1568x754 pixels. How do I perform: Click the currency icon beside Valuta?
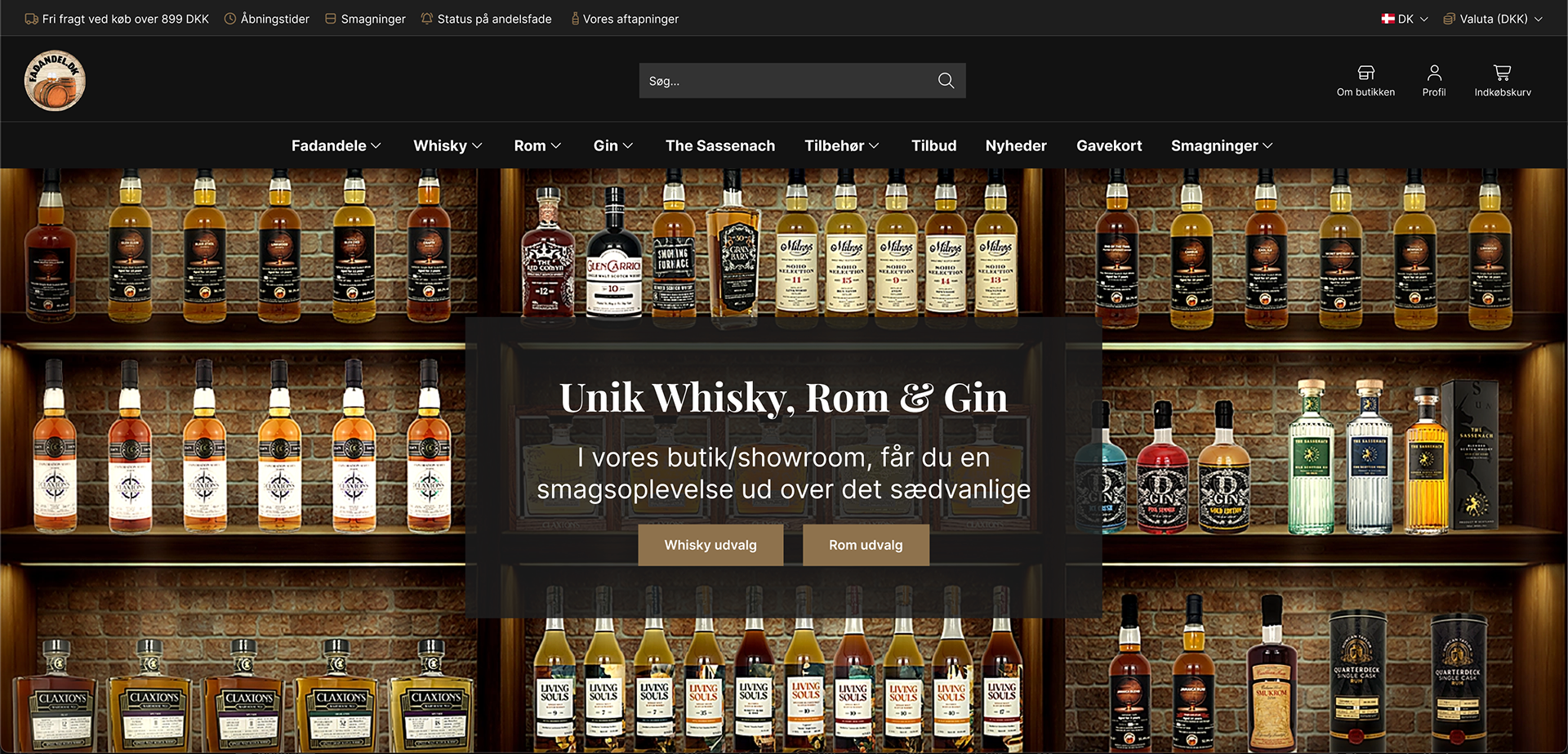pyautogui.click(x=1449, y=19)
